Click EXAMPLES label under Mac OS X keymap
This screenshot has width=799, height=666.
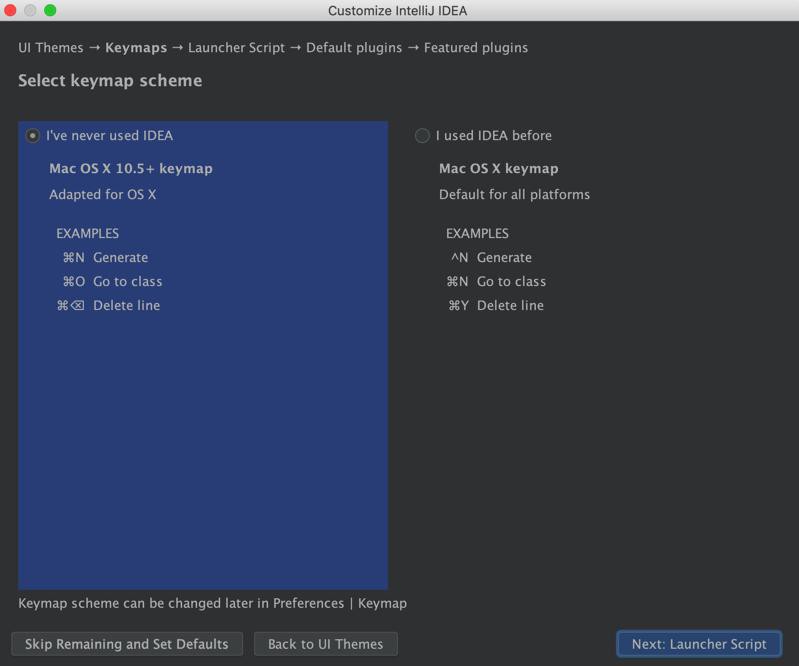(x=477, y=233)
